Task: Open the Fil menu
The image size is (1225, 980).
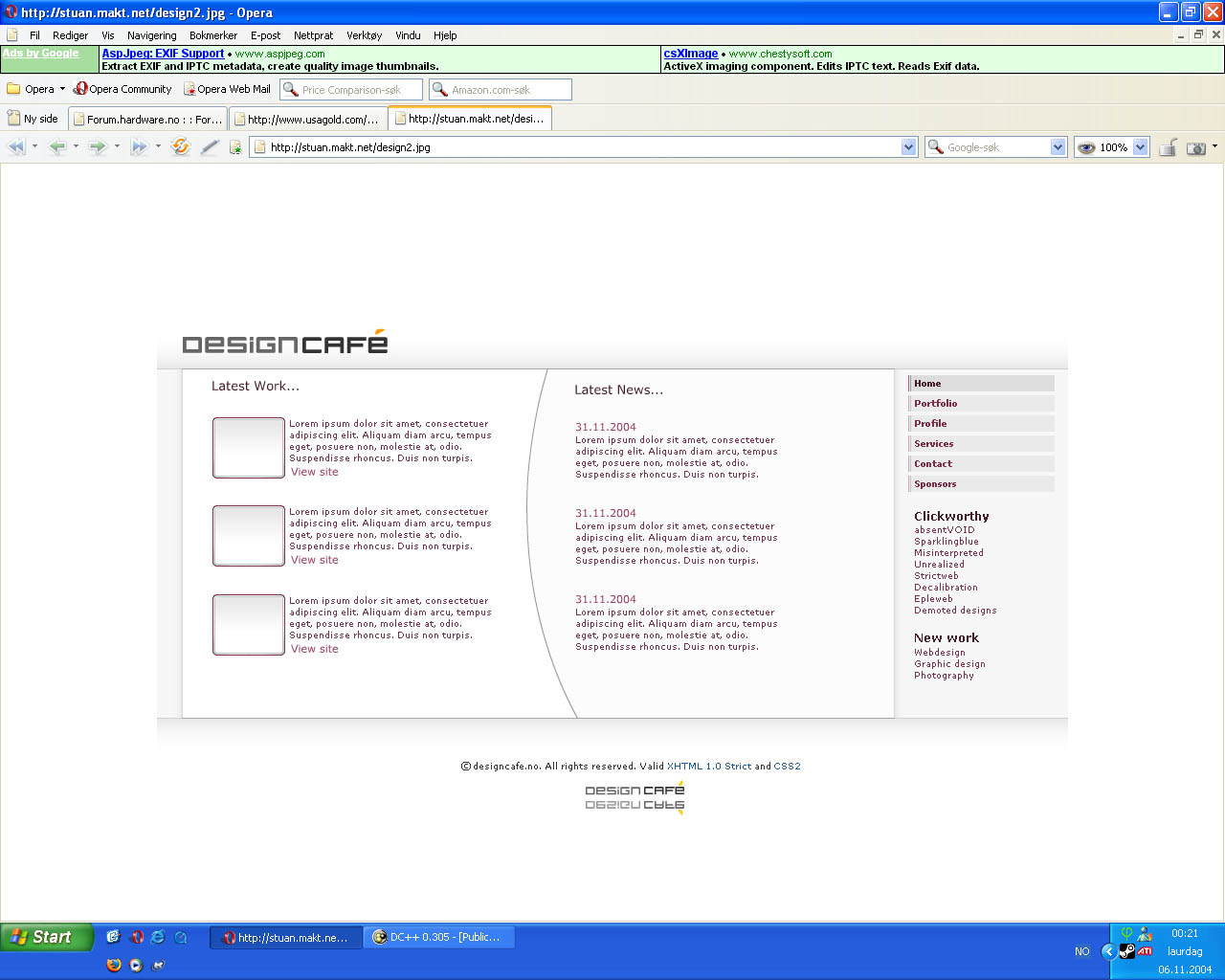Action: pos(34,35)
